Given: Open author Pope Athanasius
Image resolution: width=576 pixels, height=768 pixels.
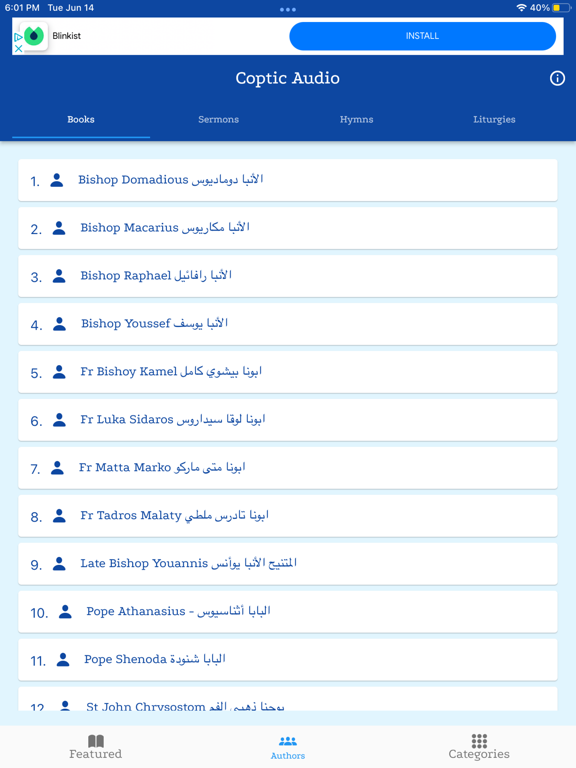Looking at the screenshot, I should pyautogui.click(x=288, y=612).
